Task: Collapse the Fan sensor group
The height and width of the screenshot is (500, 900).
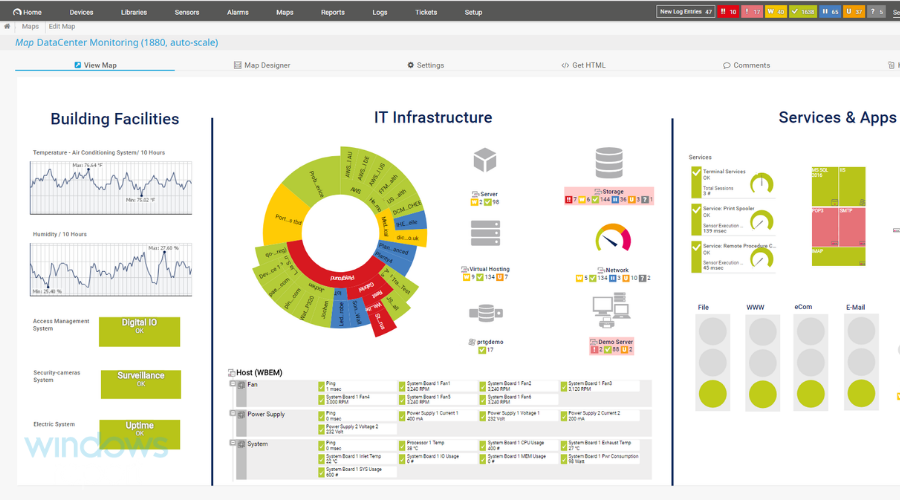Action: (233, 384)
